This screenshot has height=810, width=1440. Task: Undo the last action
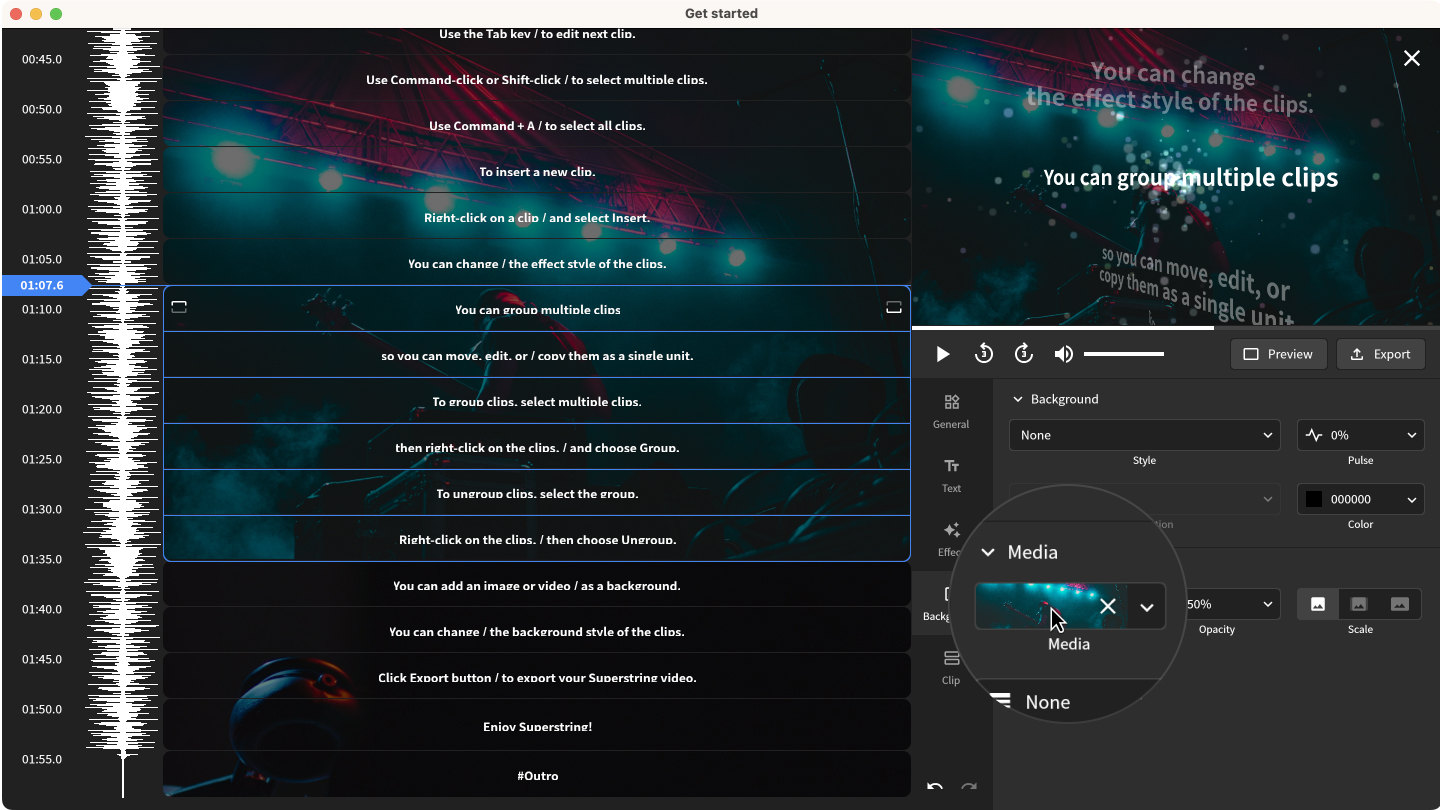pos(935,786)
